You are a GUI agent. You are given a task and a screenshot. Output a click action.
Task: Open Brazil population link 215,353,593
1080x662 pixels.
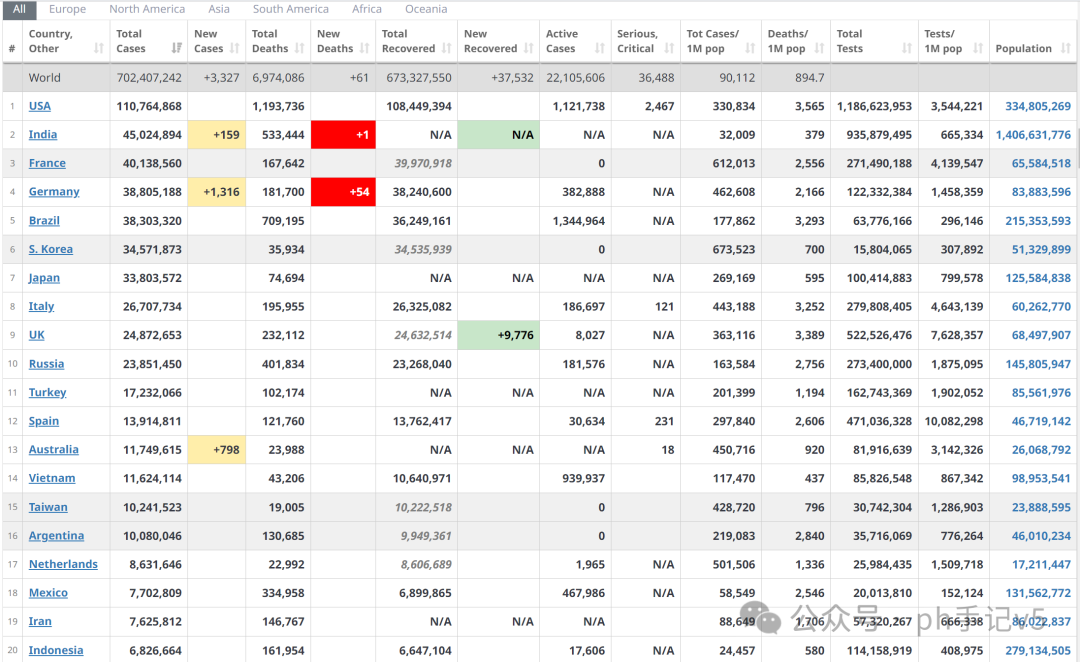coord(1038,220)
